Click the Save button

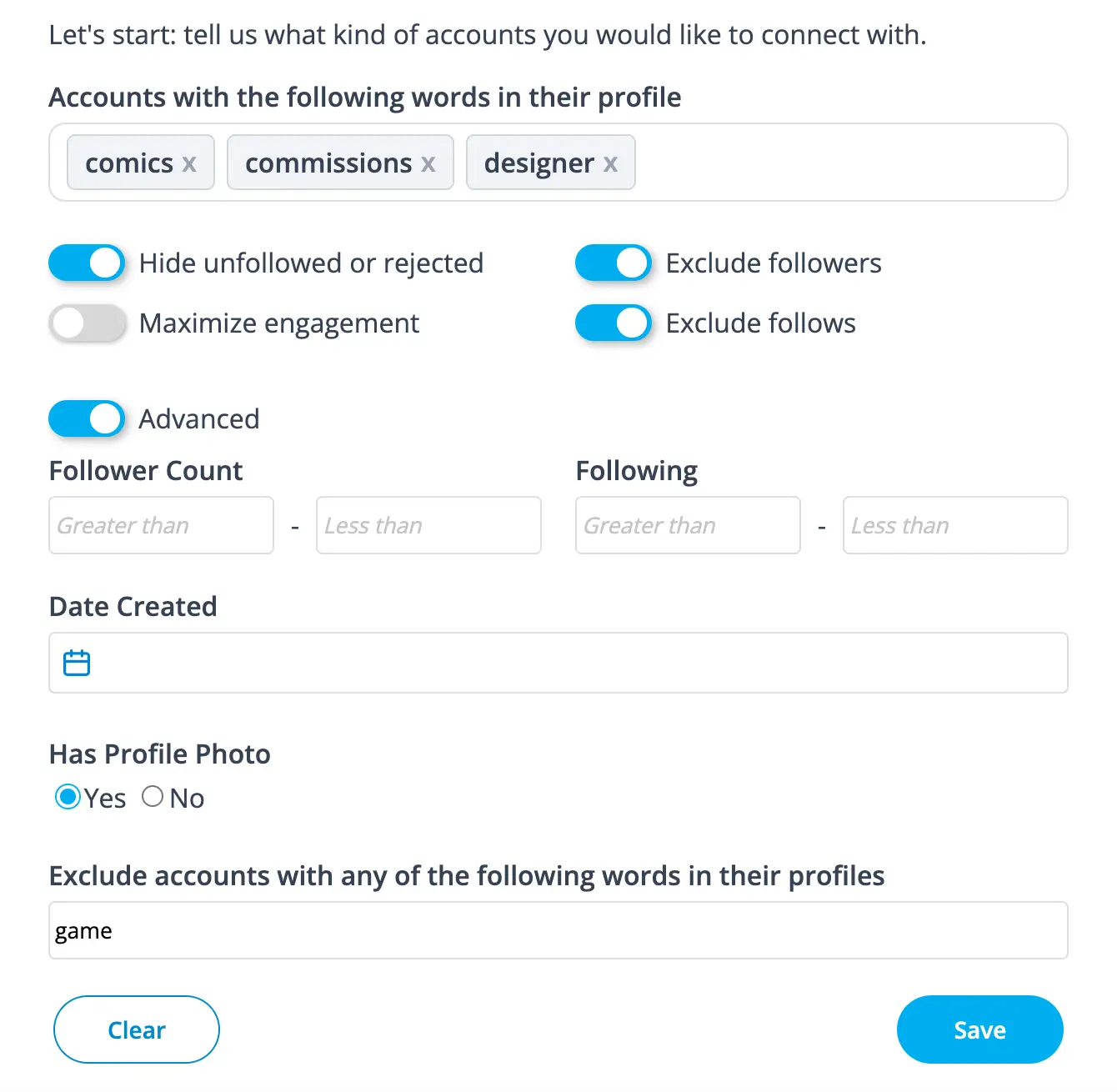[x=979, y=1029]
